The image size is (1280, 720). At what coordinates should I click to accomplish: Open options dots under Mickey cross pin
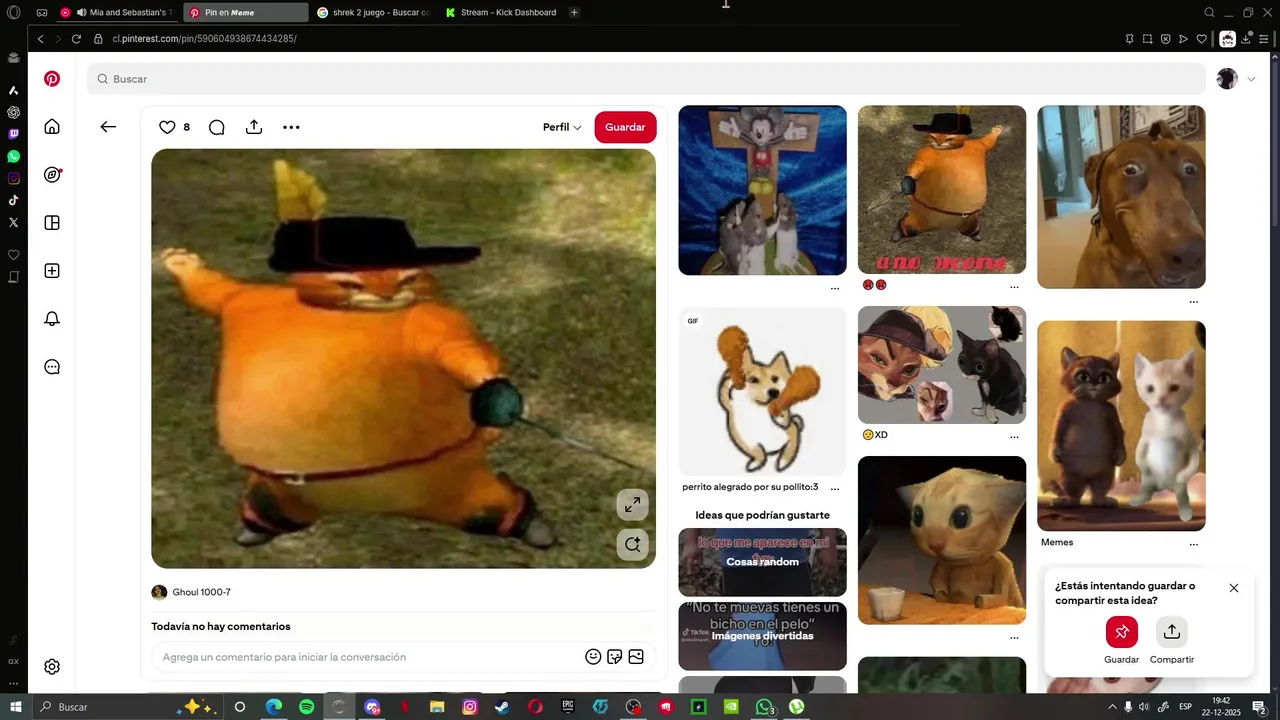click(835, 288)
